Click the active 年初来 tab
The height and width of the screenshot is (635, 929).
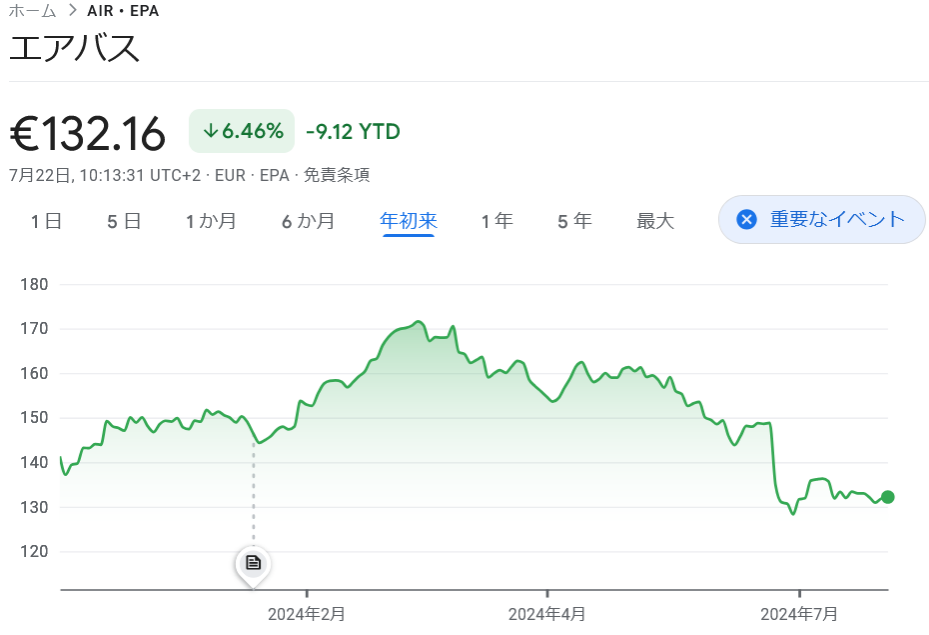coord(407,221)
